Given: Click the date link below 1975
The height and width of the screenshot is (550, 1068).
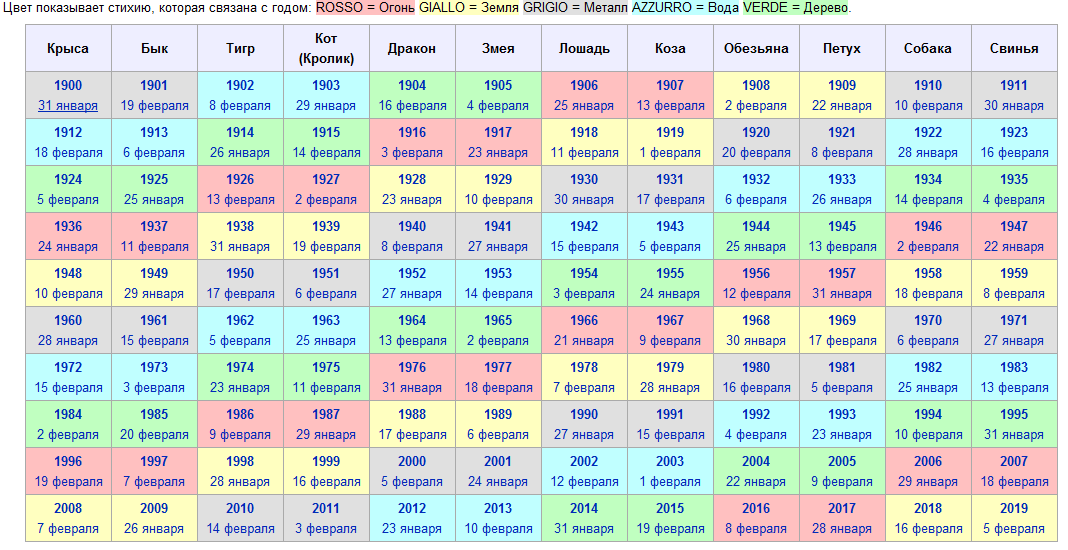Looking at the screenshot, I should (x=326, y=388).
